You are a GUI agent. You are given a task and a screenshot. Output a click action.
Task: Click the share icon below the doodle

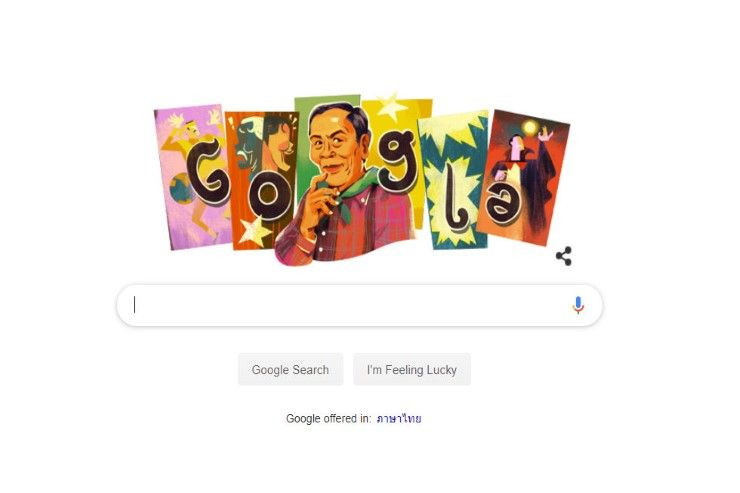click(x=564, y=256)
